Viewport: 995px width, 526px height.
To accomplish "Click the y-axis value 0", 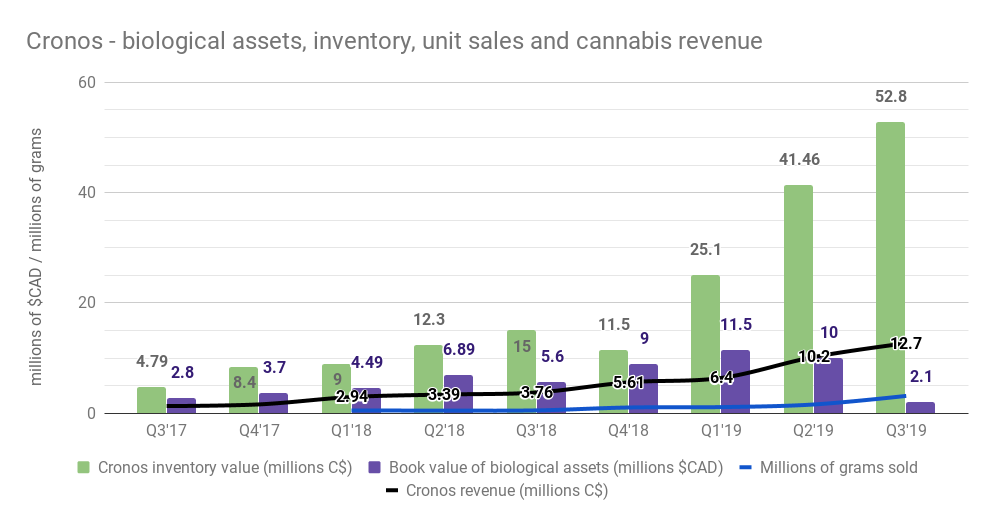I will 91,413.
